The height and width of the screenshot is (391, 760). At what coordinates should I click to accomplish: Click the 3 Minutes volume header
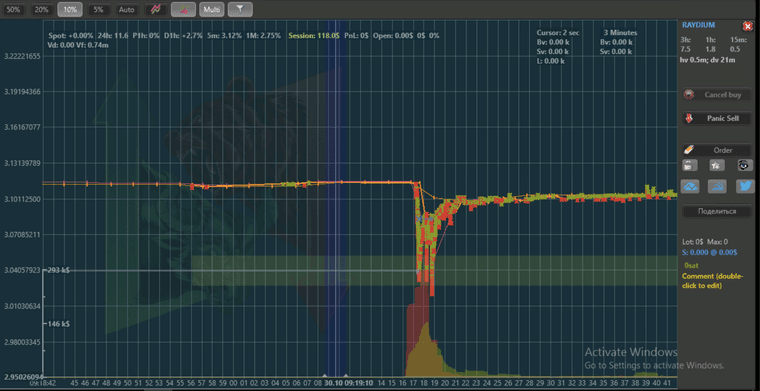620,33
